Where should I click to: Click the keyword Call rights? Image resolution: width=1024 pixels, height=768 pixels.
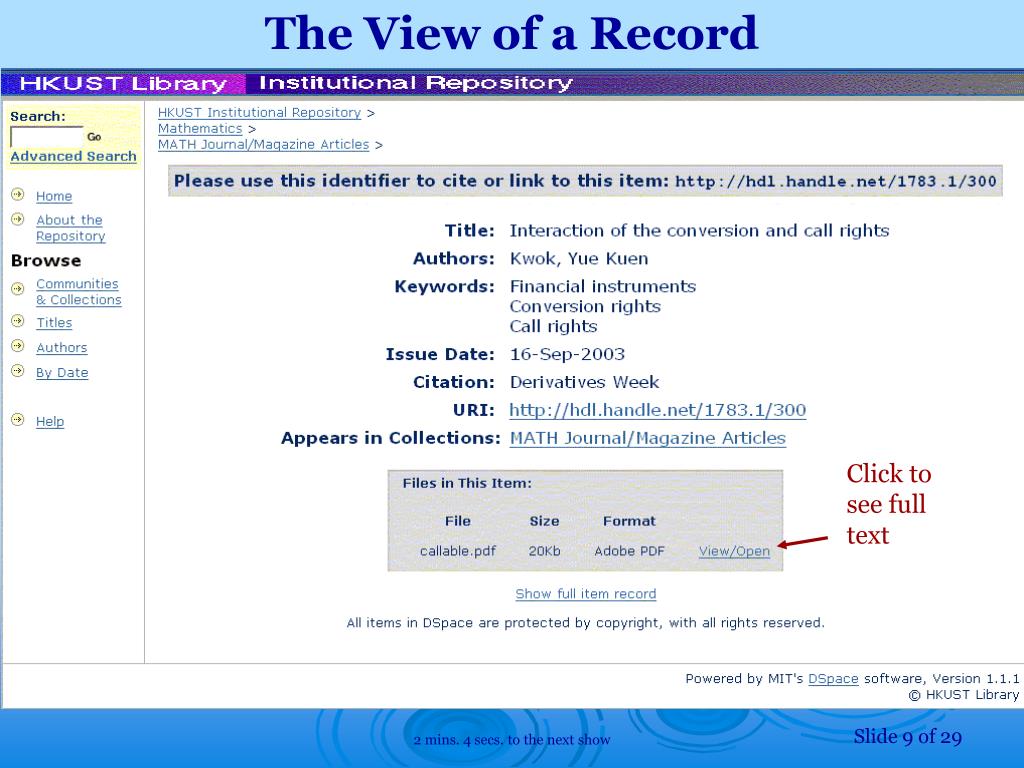point(553,327)
